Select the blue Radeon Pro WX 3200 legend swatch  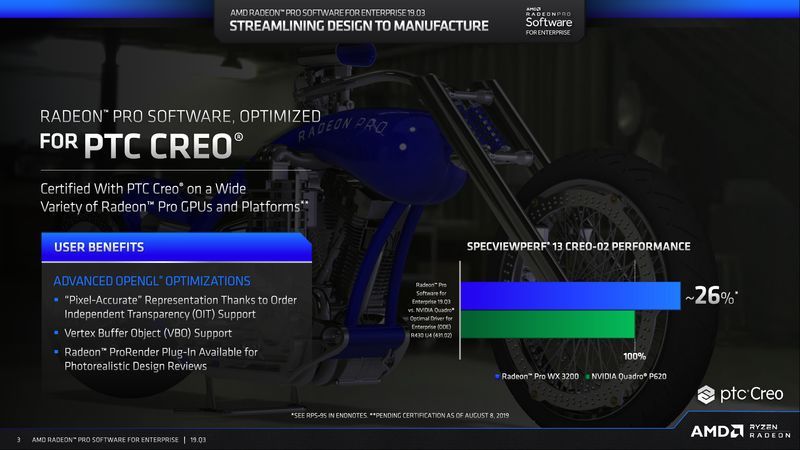(497, 377)
